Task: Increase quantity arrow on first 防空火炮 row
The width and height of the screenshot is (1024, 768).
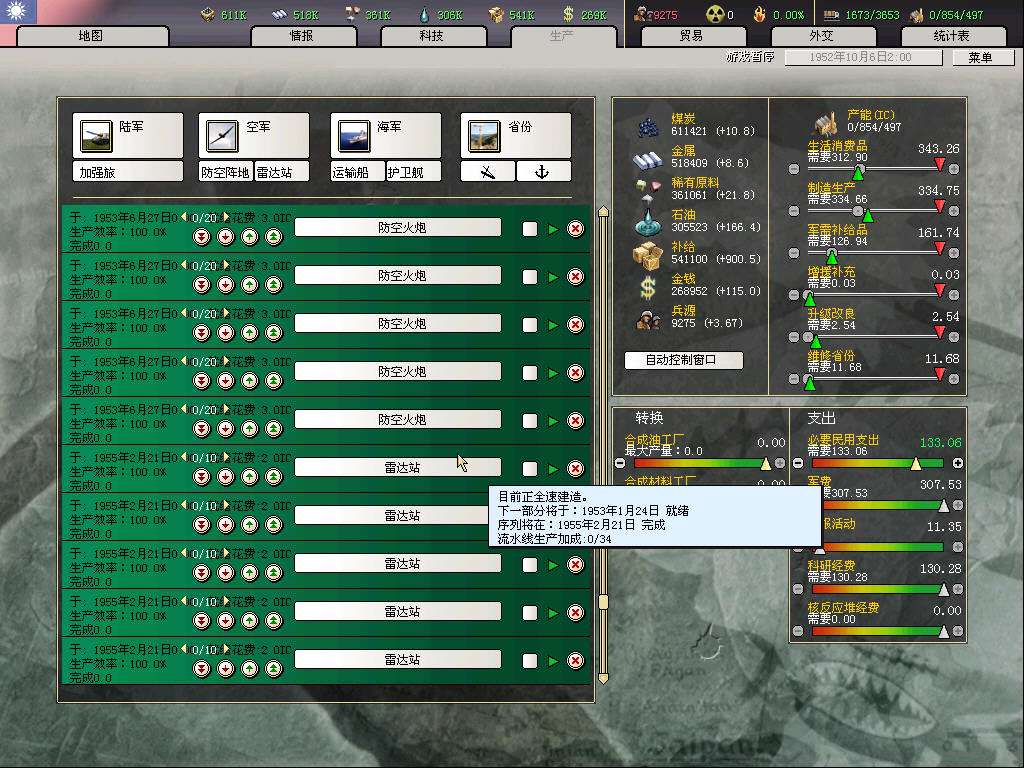Action: [225, 217]
